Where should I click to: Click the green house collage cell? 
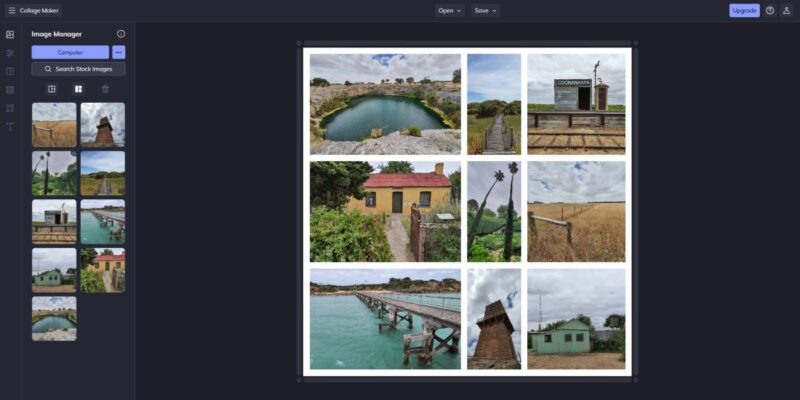pos(576,319)
